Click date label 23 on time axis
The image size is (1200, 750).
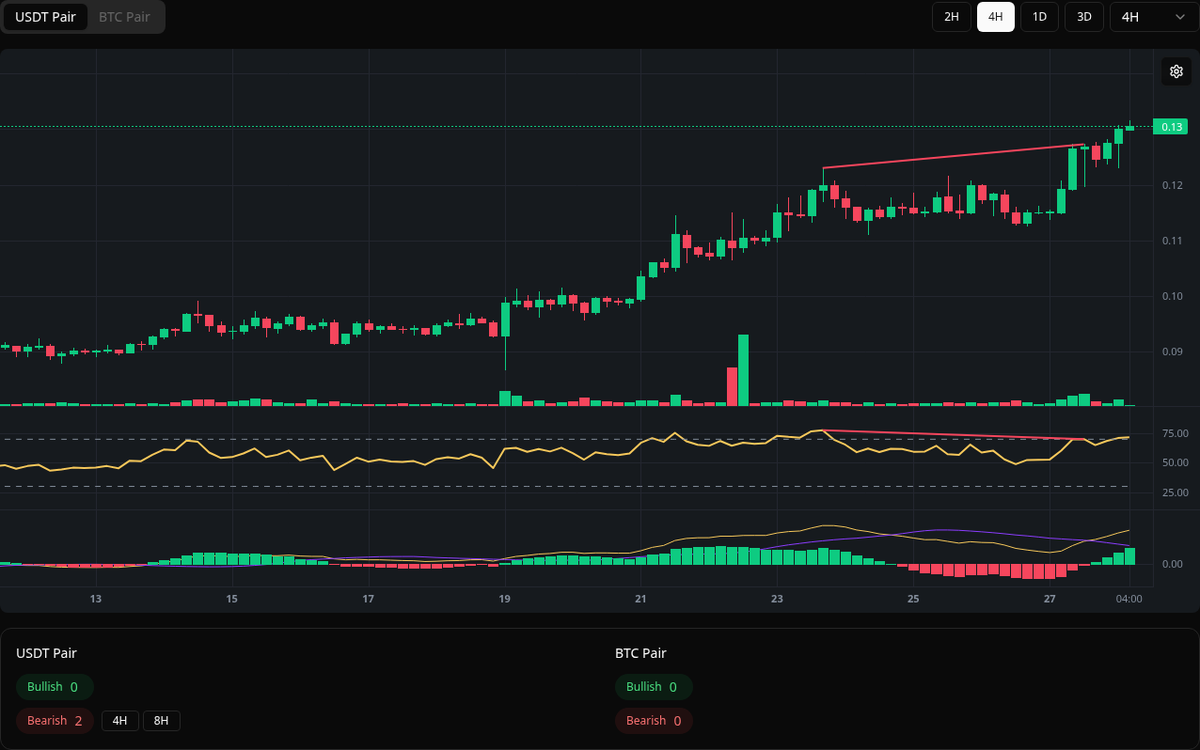click(777, 599)
